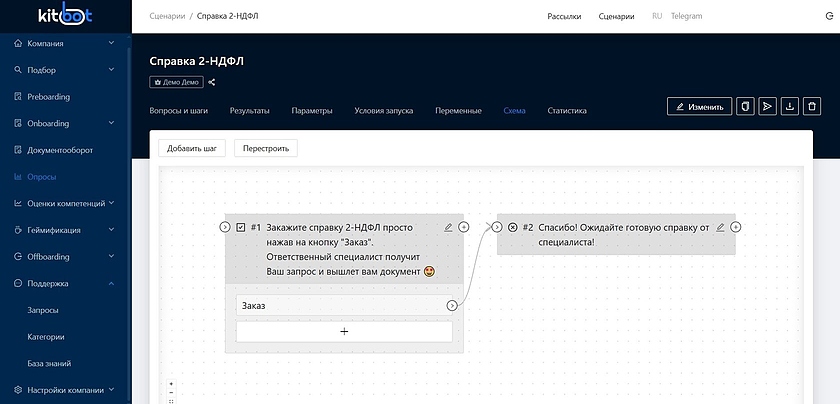Click the plus circle on step #1
The image size is (840, 404).
pyautogui.click(x=464, y=228)
